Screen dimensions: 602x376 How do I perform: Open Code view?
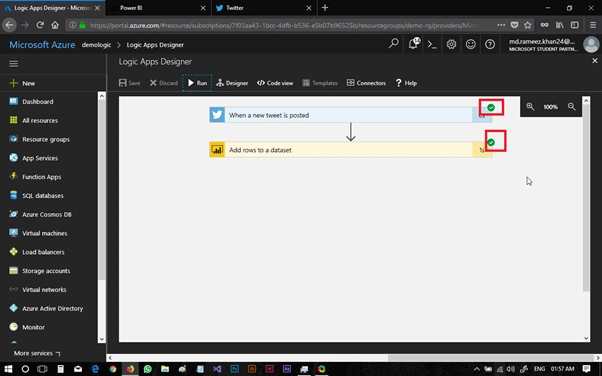pos(275,83)
